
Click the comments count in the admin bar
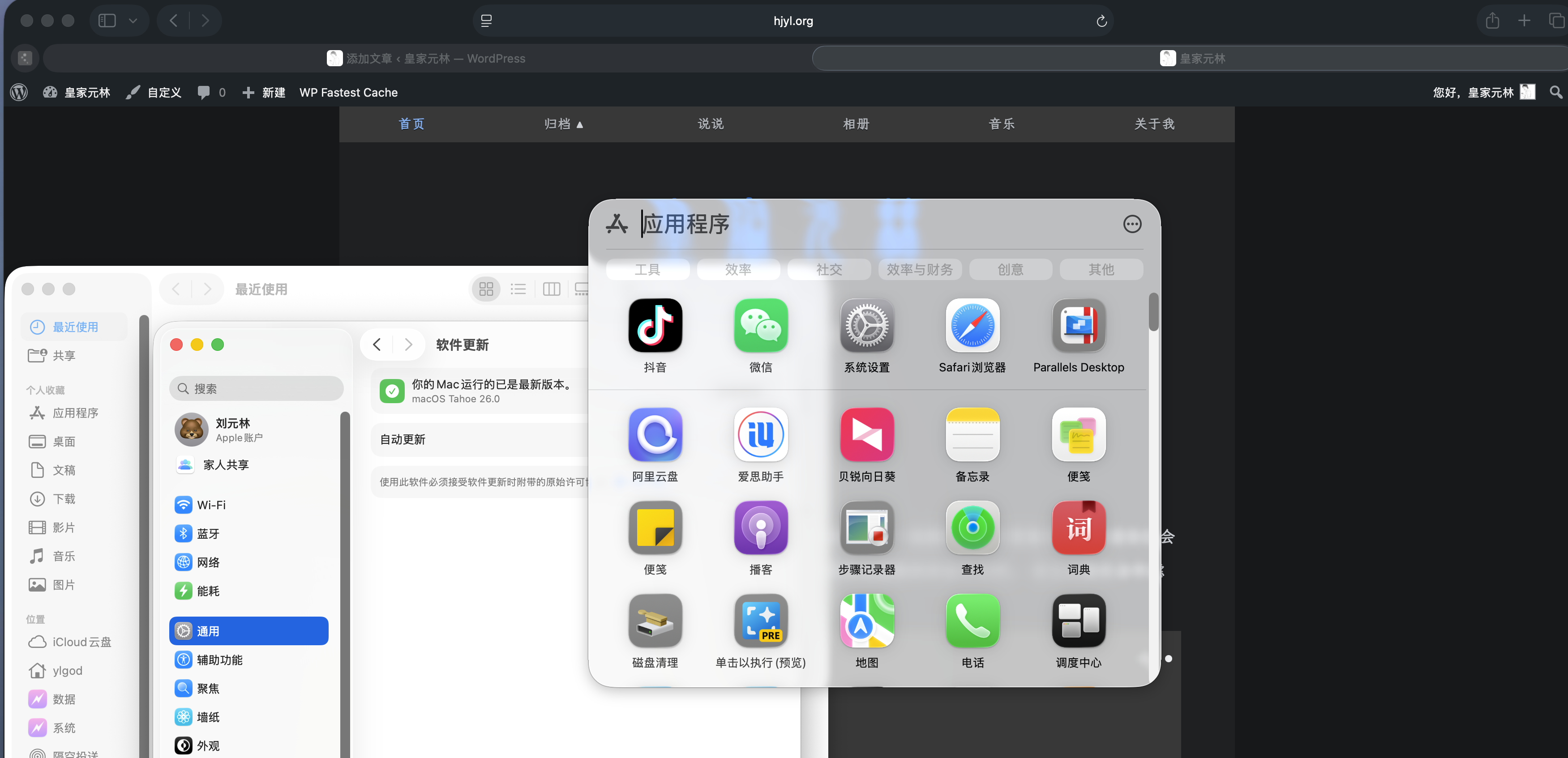211,93
